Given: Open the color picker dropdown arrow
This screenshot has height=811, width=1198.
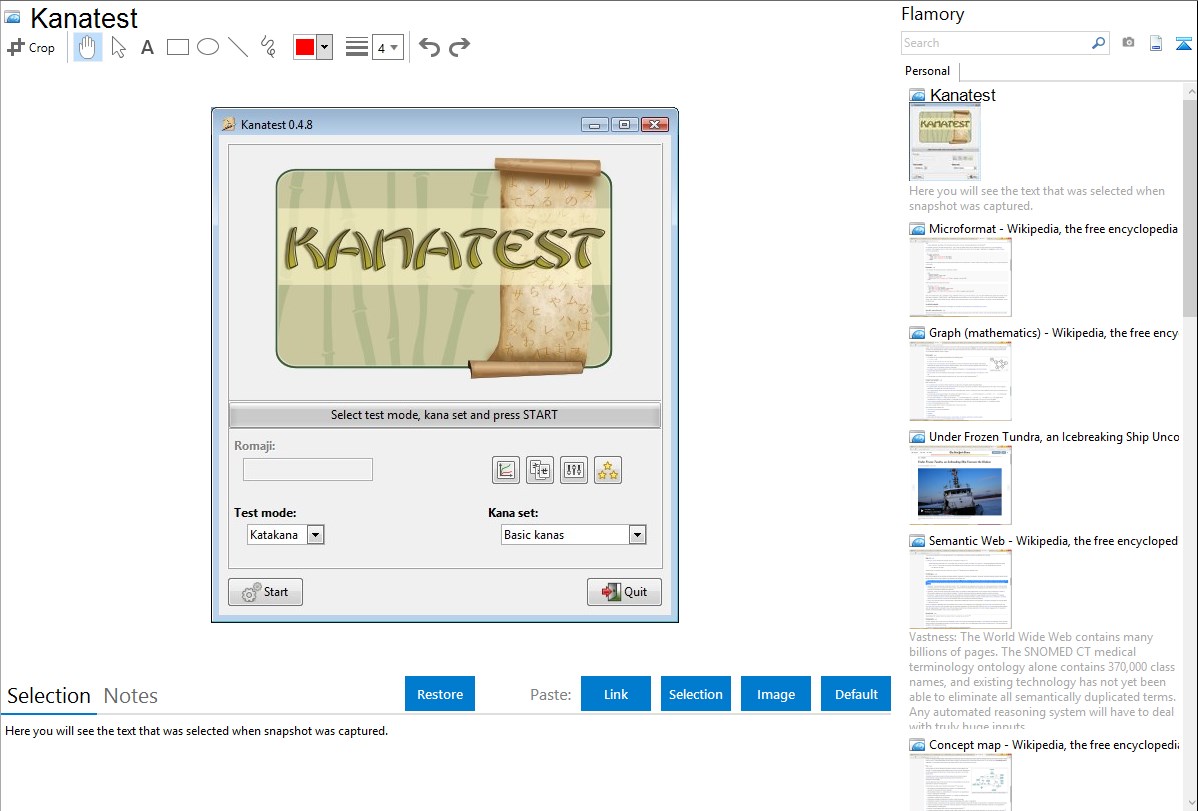Looking at the screenshot, I should pyautogui.click(x=324, y=47).
